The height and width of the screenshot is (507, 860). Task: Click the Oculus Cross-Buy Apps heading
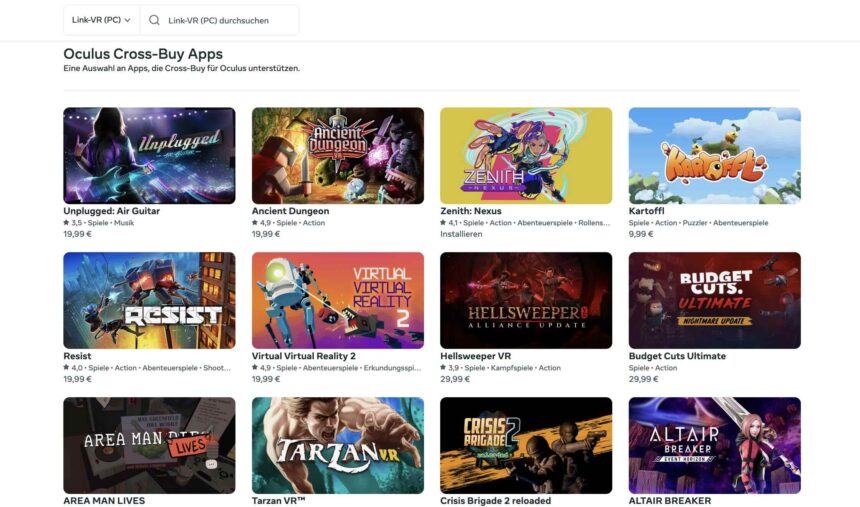143,54
